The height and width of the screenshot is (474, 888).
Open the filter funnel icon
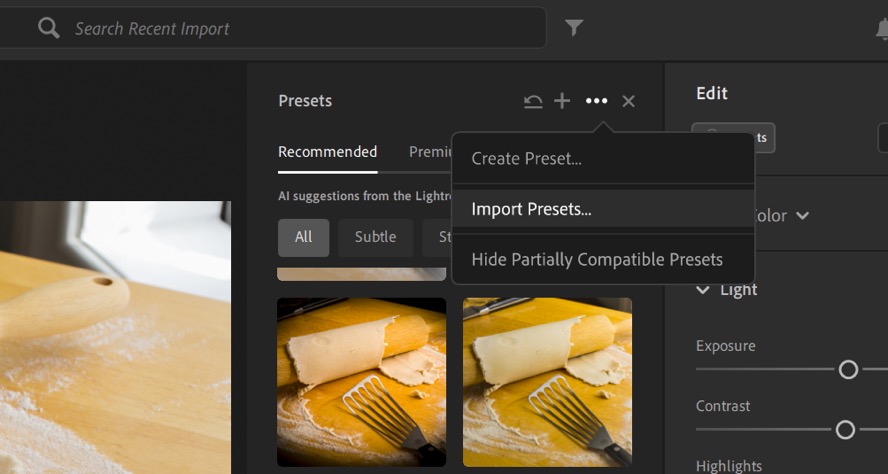coord(574,28)
